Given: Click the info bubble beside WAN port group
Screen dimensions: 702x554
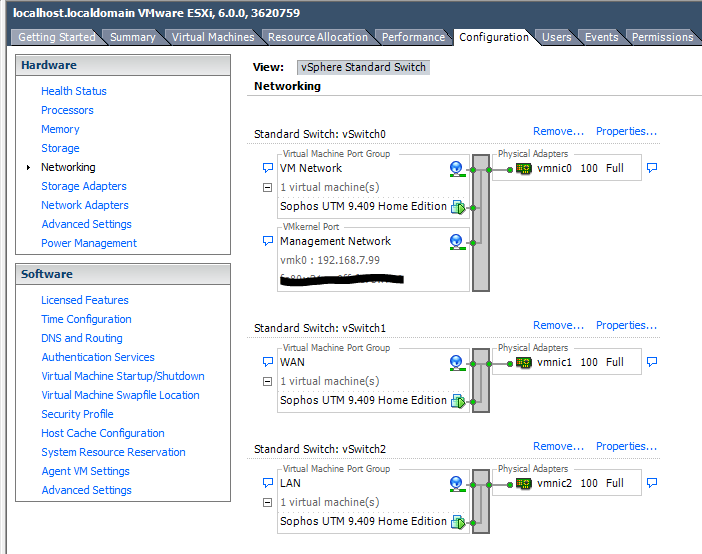Looking at the screenshot, I should 267,362.
